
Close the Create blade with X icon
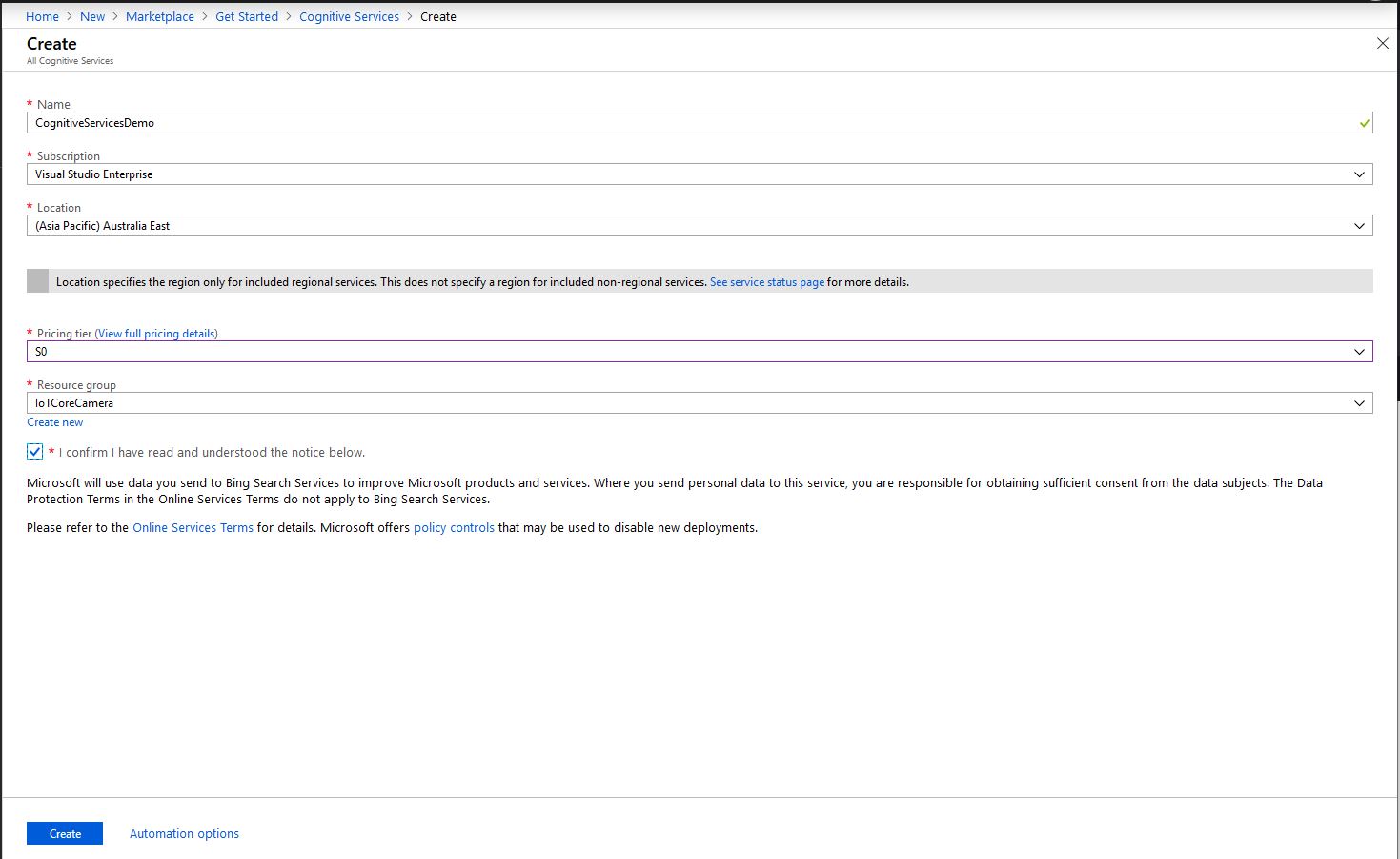tap(1382, 44)
